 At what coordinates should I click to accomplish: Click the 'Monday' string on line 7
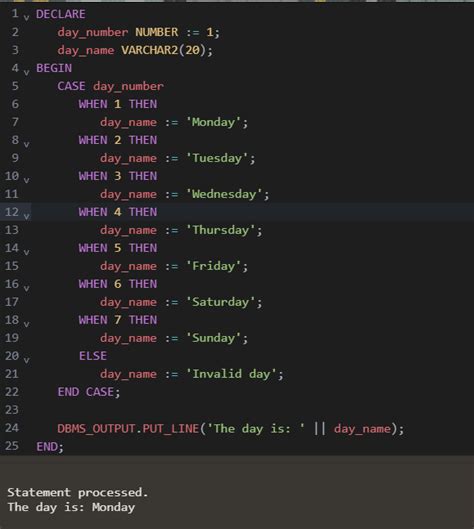[214, 122]
